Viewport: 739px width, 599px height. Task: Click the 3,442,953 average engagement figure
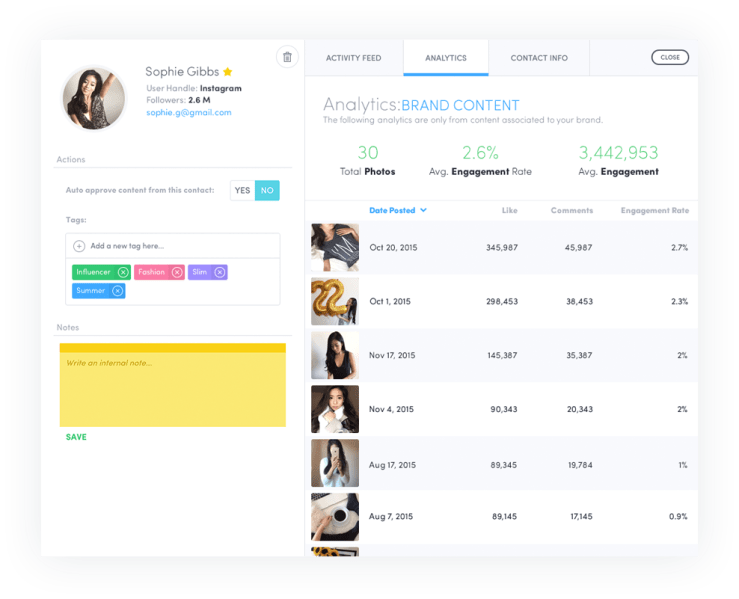click(x=618, y=153)
